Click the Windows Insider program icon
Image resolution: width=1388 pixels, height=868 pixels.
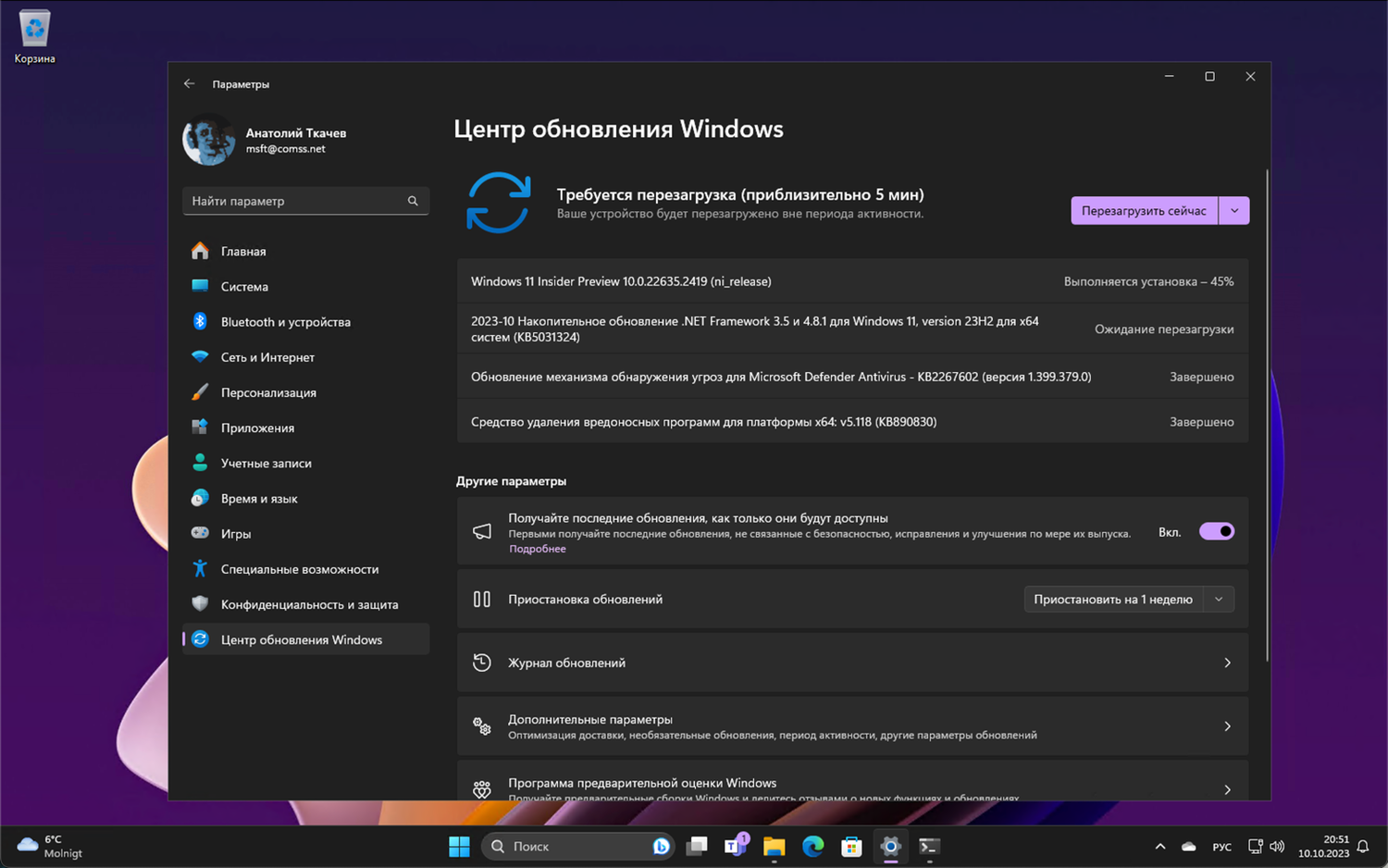point(482,789)
